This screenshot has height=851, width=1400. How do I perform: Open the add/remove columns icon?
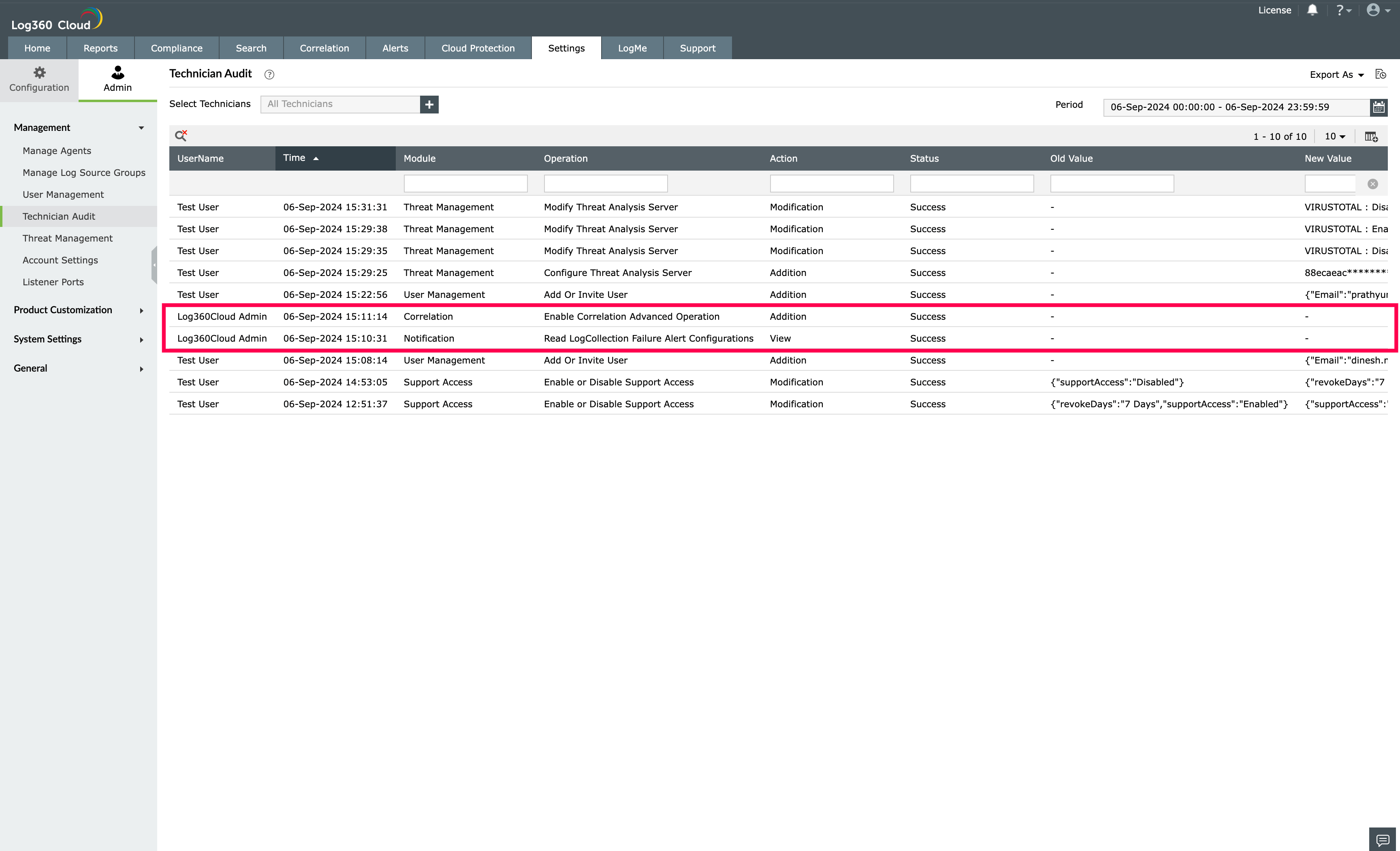tap(1371, 137)
